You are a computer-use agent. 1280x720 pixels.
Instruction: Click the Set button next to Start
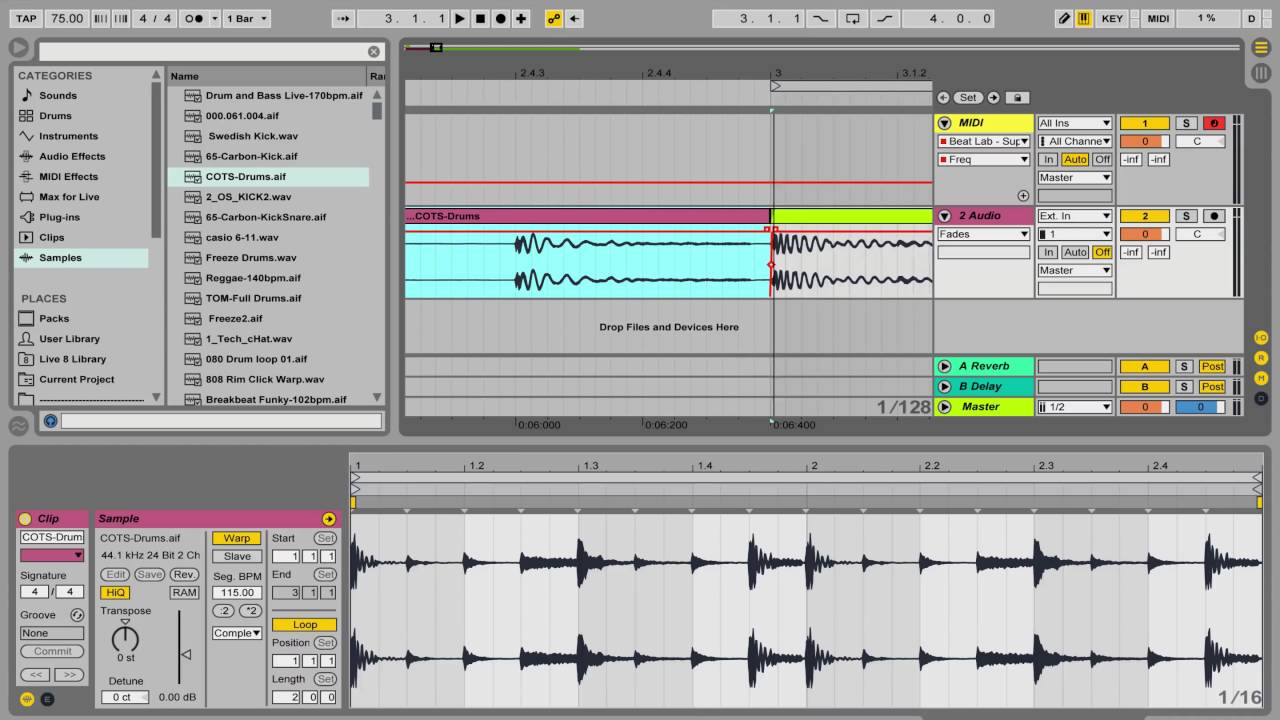[x=325, y=538]
